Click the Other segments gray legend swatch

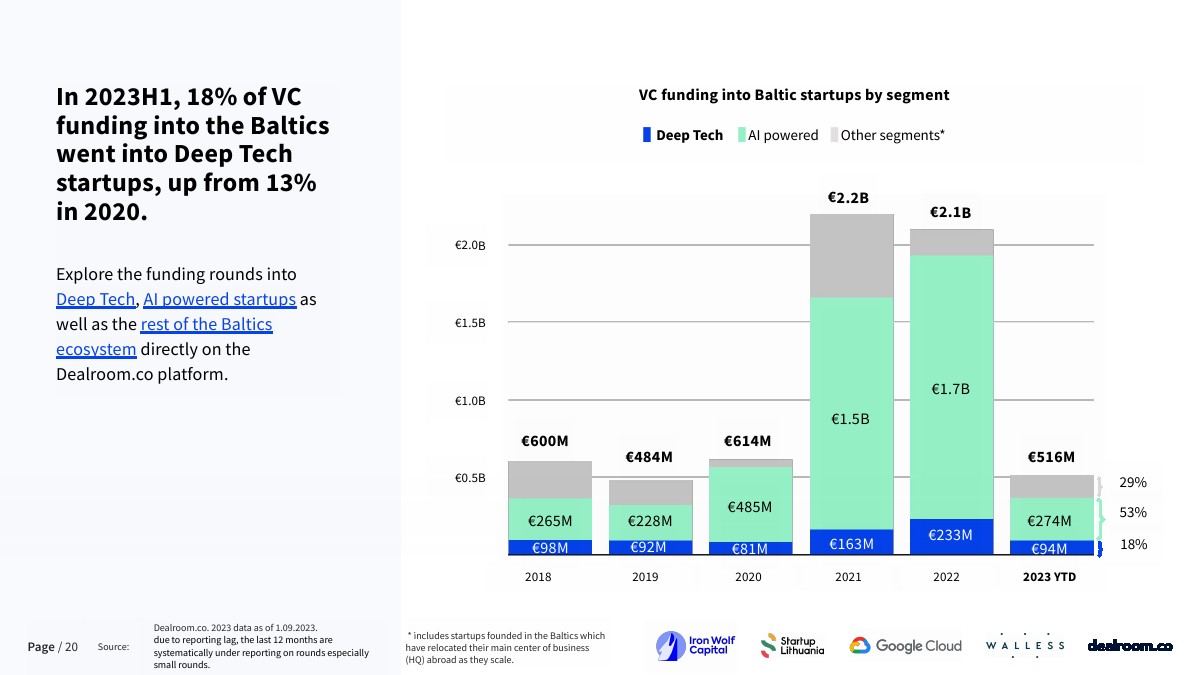[x=834, y=135]
